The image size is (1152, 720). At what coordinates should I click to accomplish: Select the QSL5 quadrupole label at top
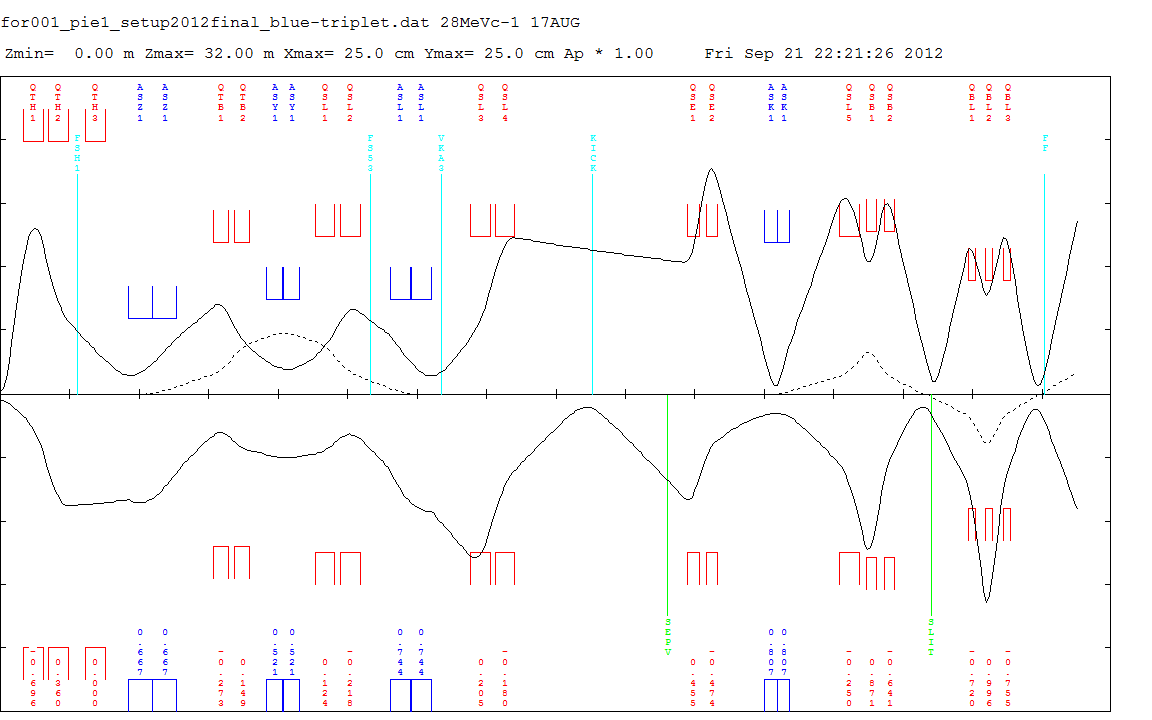point(850,102)
